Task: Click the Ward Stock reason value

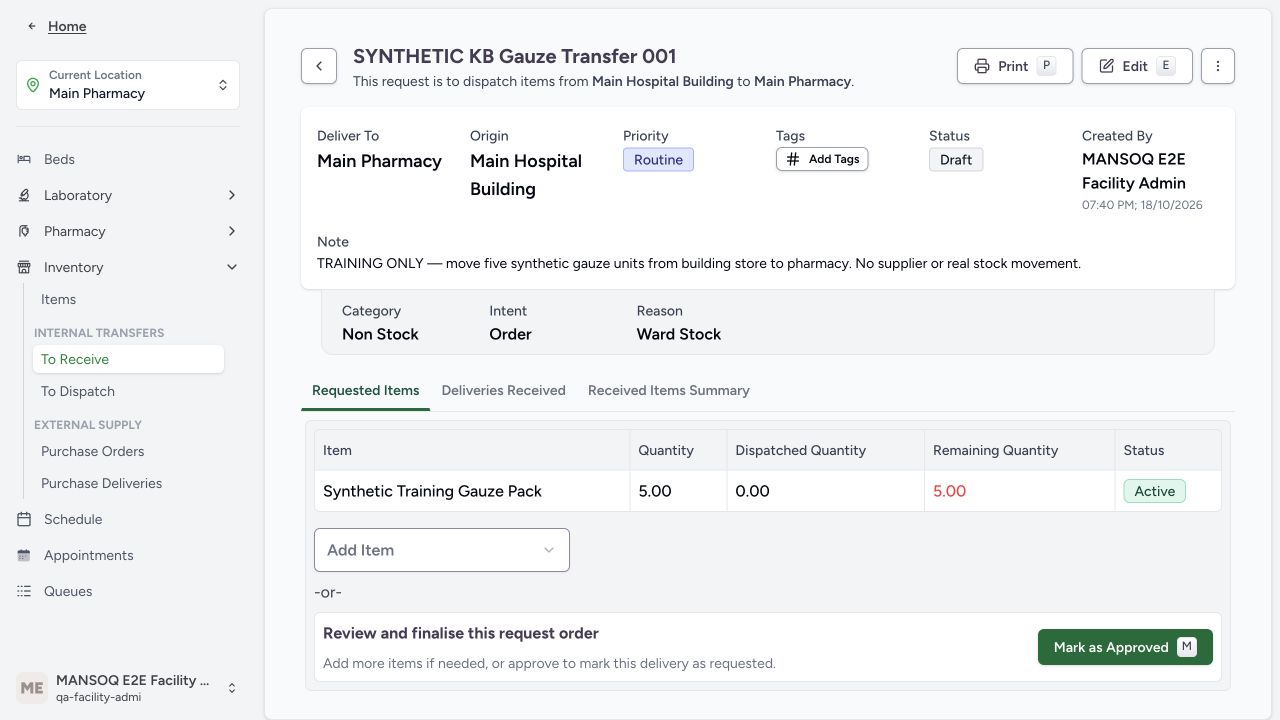Action: [679, 334]
